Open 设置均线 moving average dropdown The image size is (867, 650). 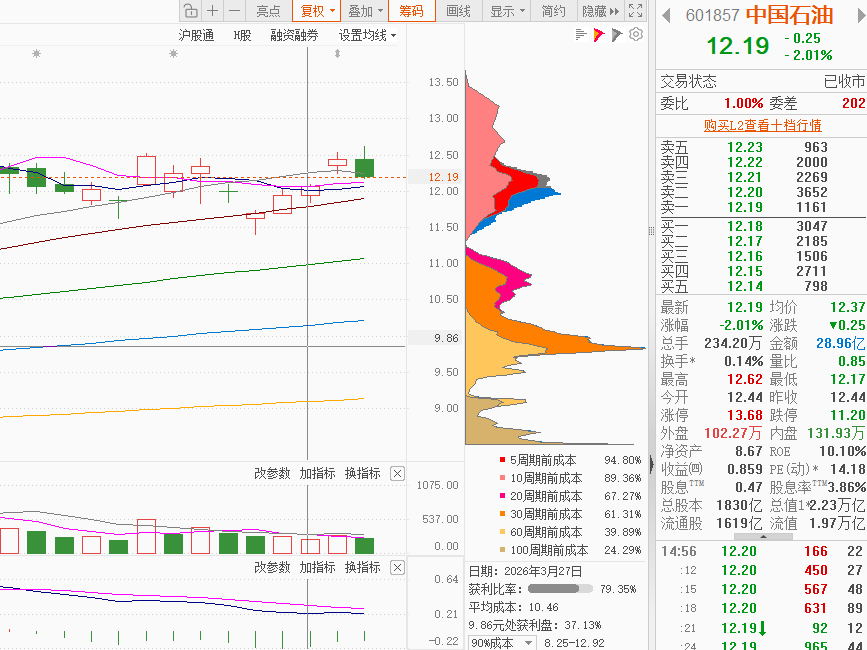(367, 35)
